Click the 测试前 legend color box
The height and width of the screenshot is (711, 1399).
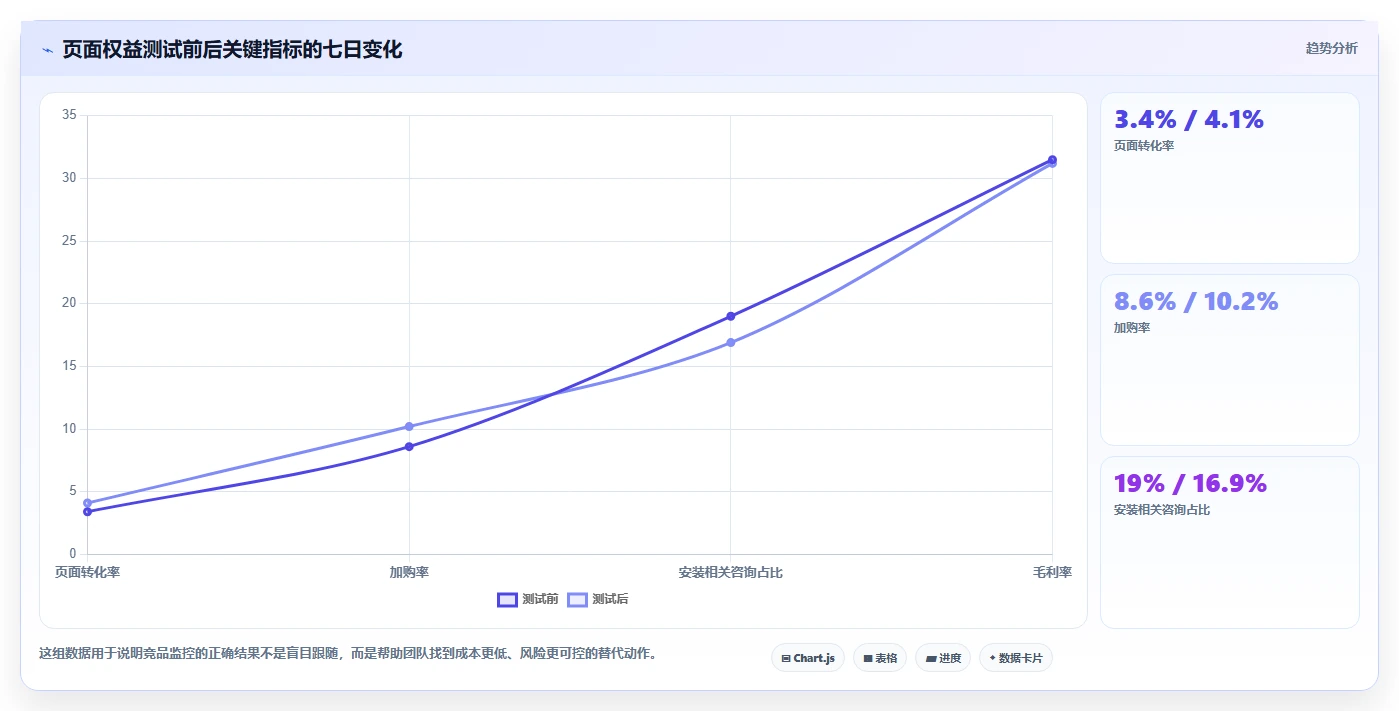[507, 599]
